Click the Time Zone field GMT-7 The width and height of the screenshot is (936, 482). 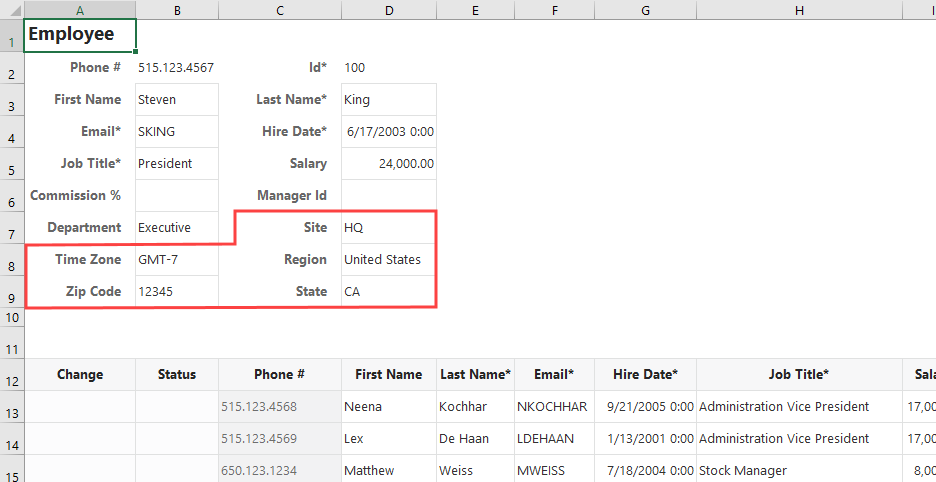176,260
